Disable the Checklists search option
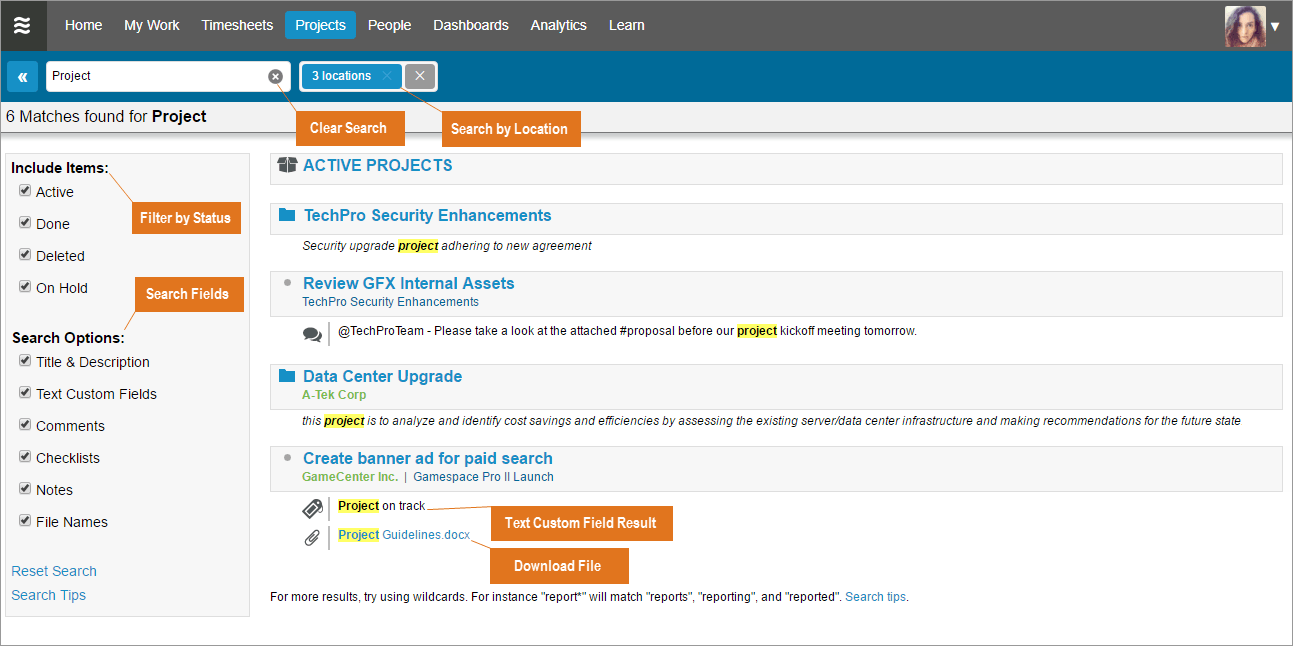The height and width of the screenshot is (646, 1293). [25, 457]
